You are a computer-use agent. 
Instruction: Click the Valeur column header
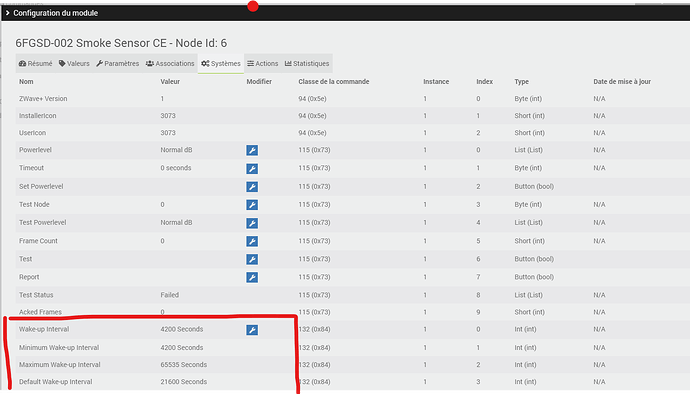coord(170,81)
